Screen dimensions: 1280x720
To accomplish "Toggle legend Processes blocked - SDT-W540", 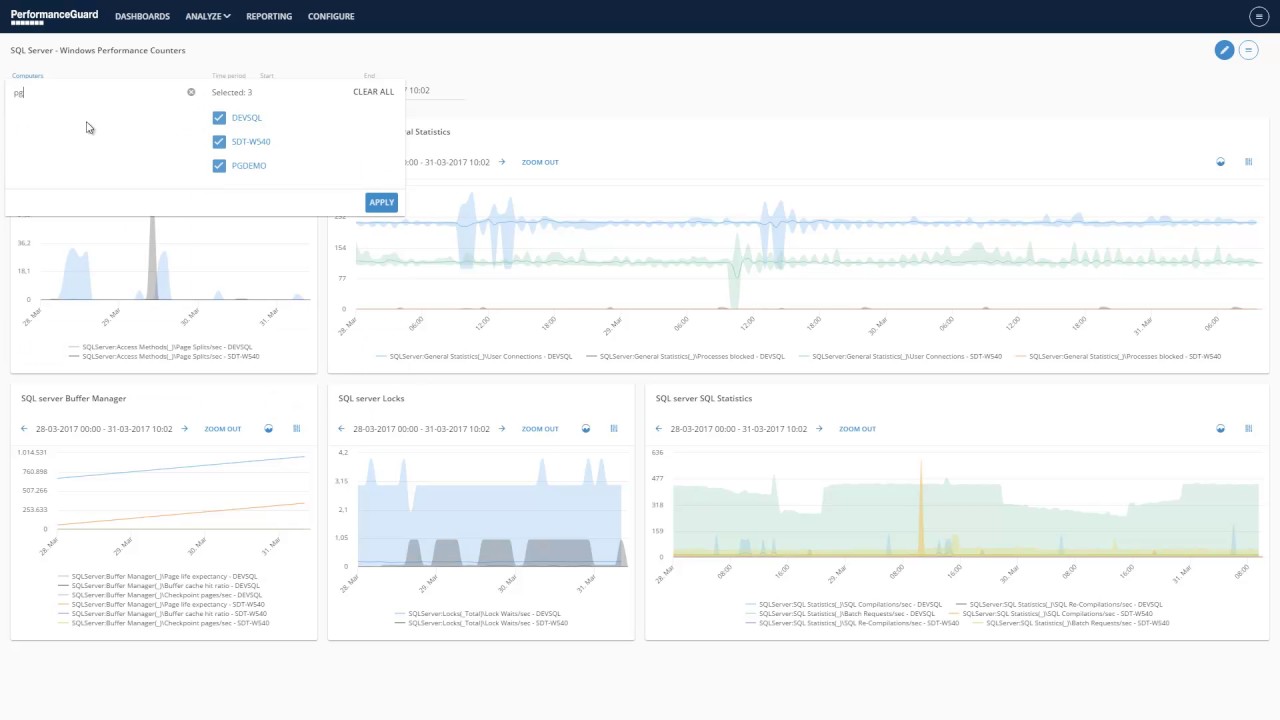I will point(1118,356).
